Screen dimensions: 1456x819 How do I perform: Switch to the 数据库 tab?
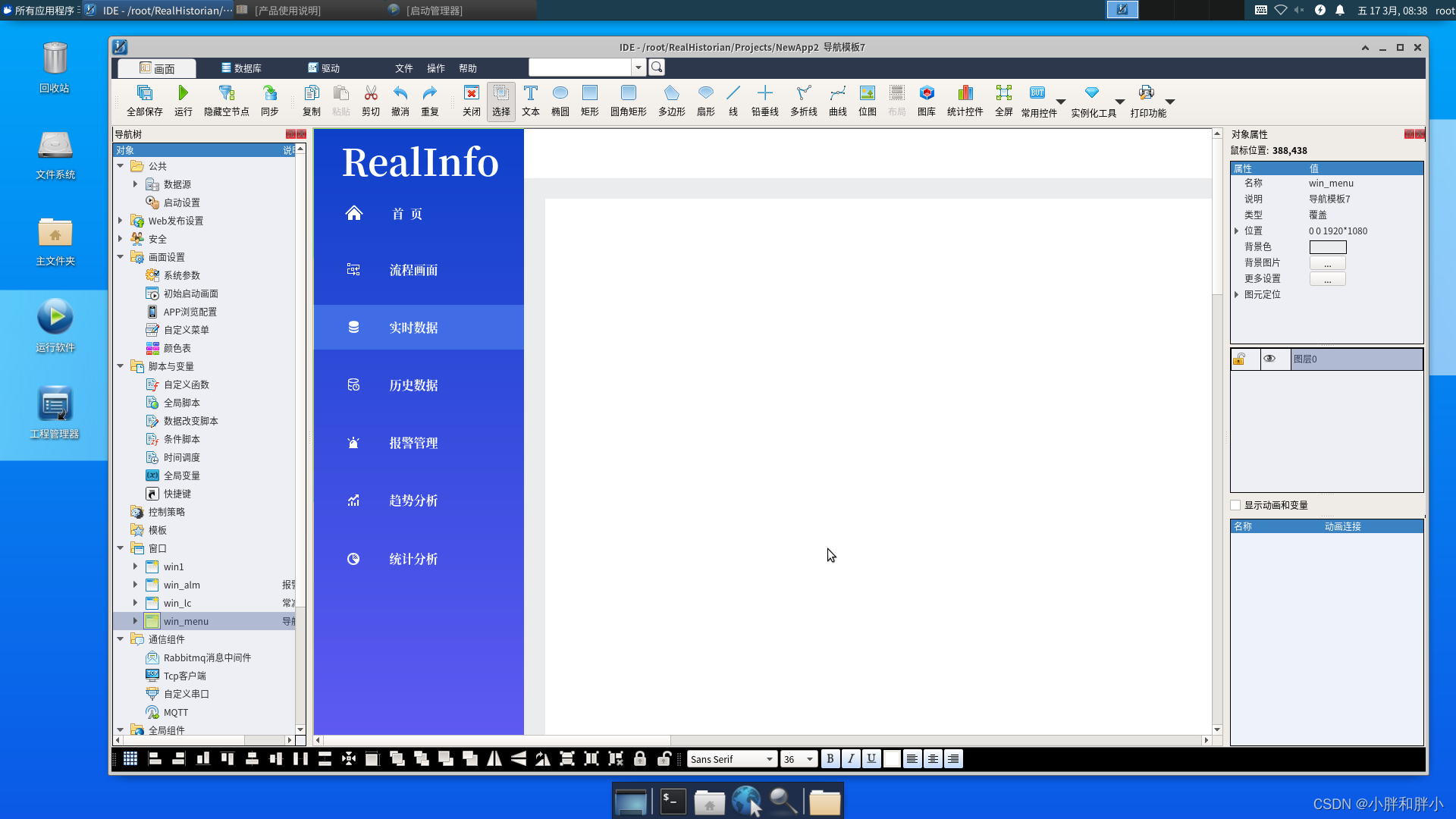[x=241, y=68]
